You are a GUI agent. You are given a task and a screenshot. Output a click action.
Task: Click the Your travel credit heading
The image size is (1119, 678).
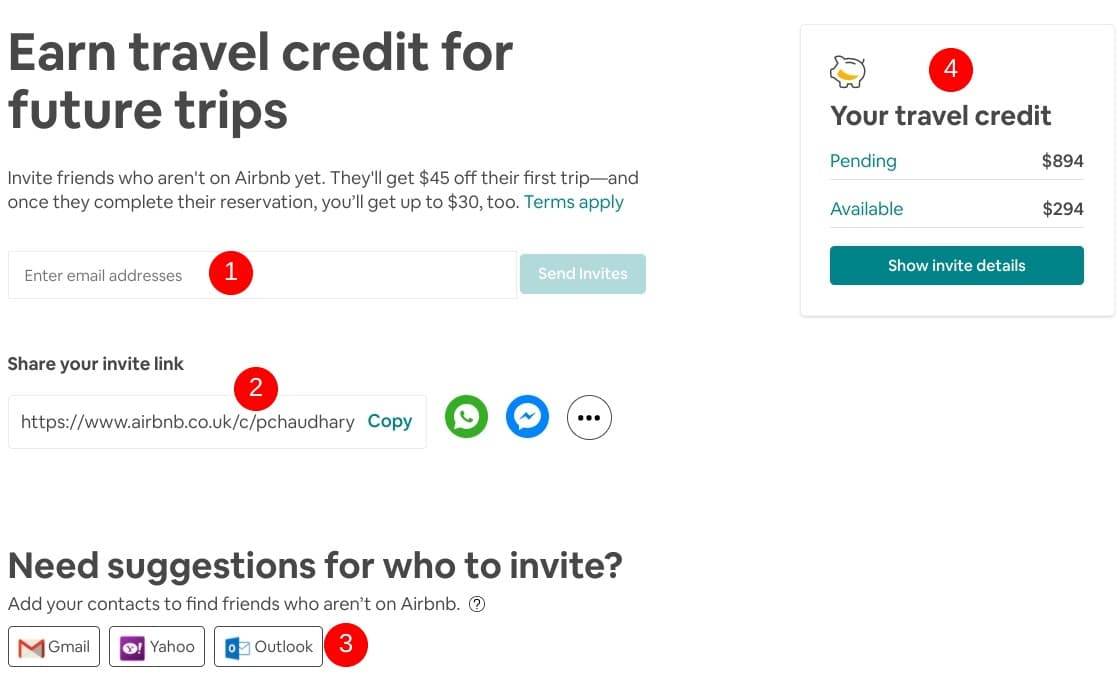point(940,116)
